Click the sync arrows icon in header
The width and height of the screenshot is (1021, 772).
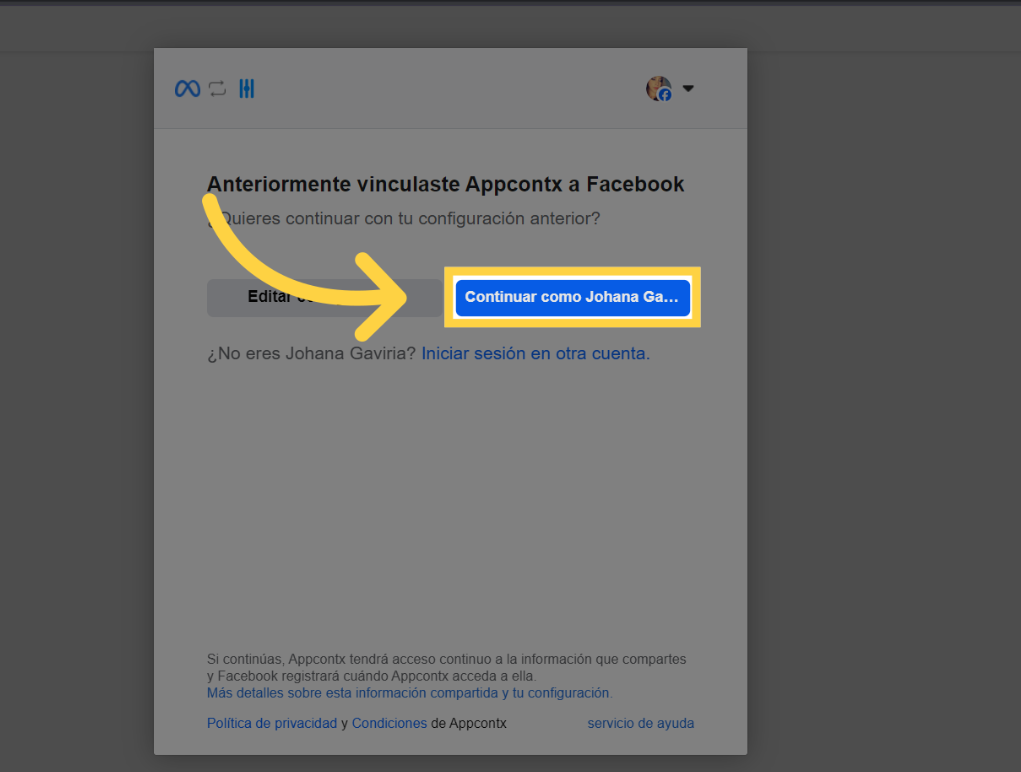pyautogui.click(x=217, y=89)
